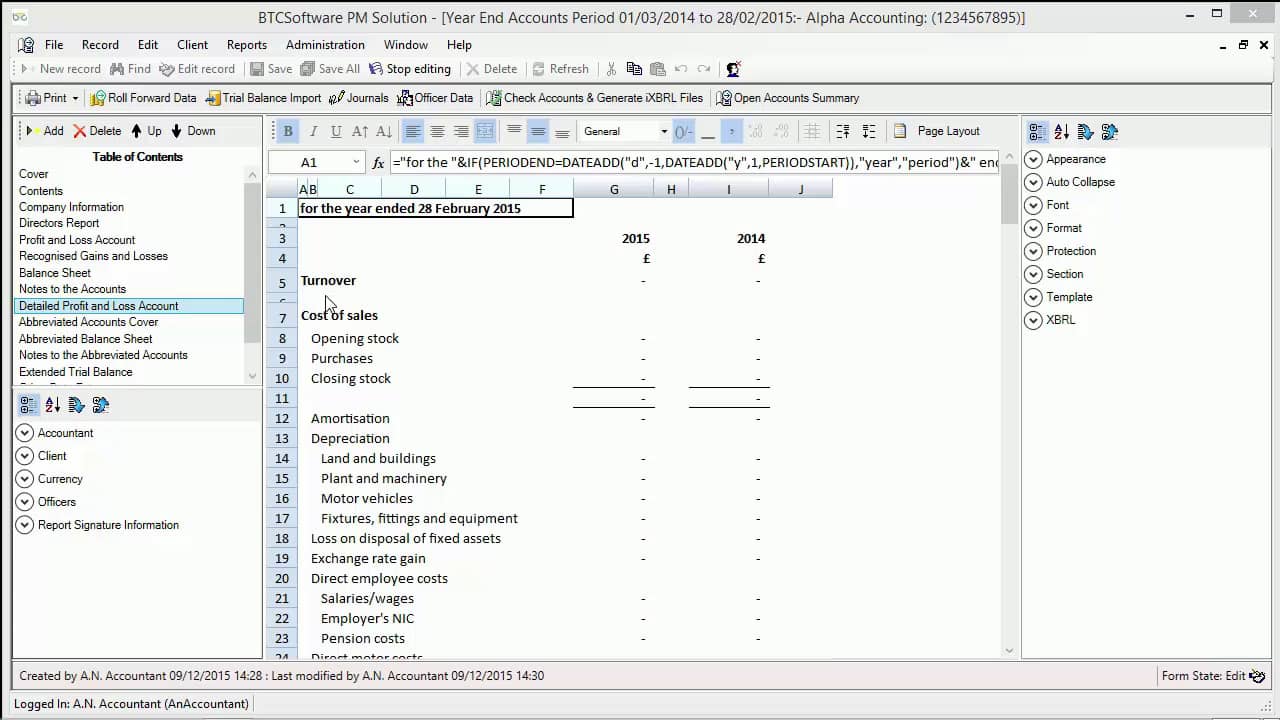Click the increase font size icon
This screenshot has width=1280, height=720.
360,131
